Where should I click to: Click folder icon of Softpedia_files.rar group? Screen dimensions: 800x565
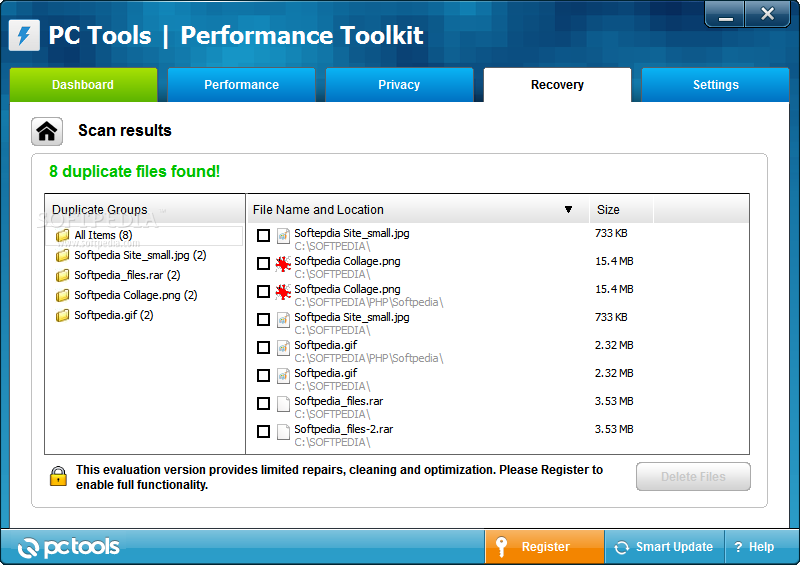(62, 276)
